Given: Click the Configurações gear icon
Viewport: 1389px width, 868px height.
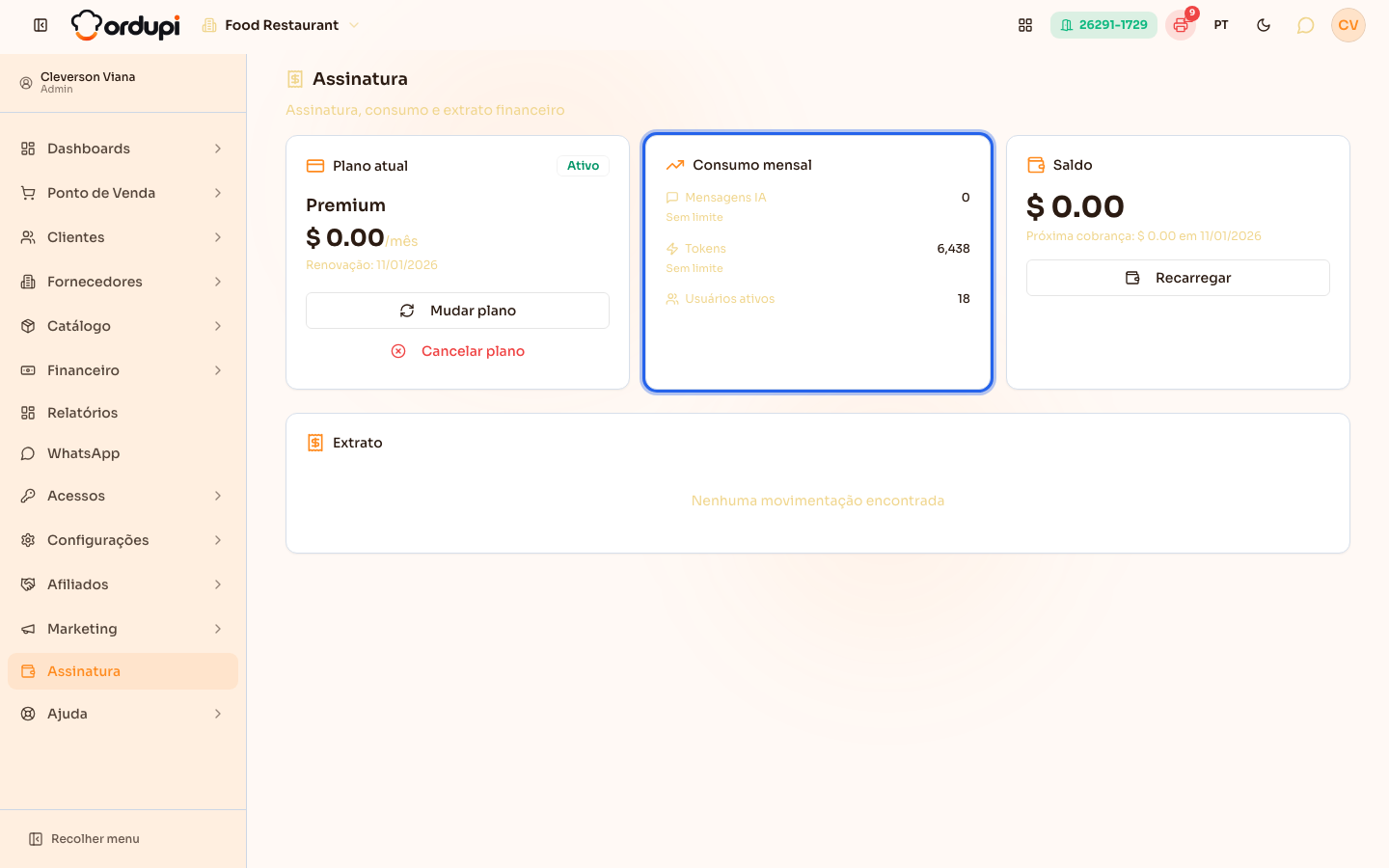Looking at the screenshot, I should [28, 540].
